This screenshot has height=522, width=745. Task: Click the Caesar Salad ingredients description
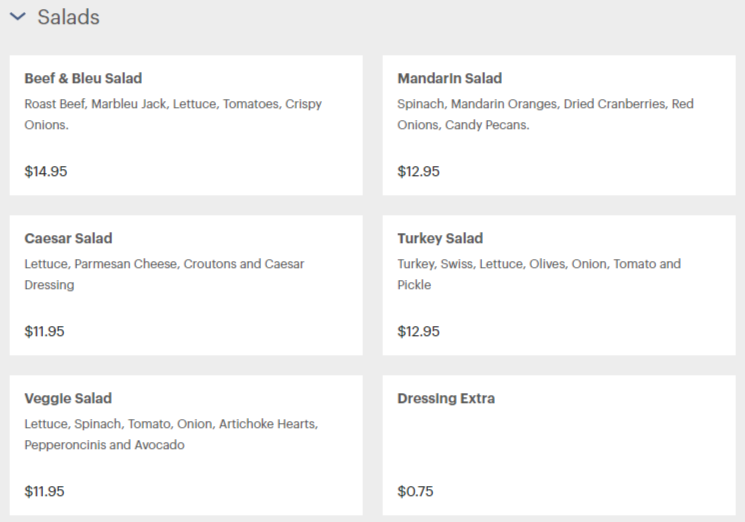point(164,274)
